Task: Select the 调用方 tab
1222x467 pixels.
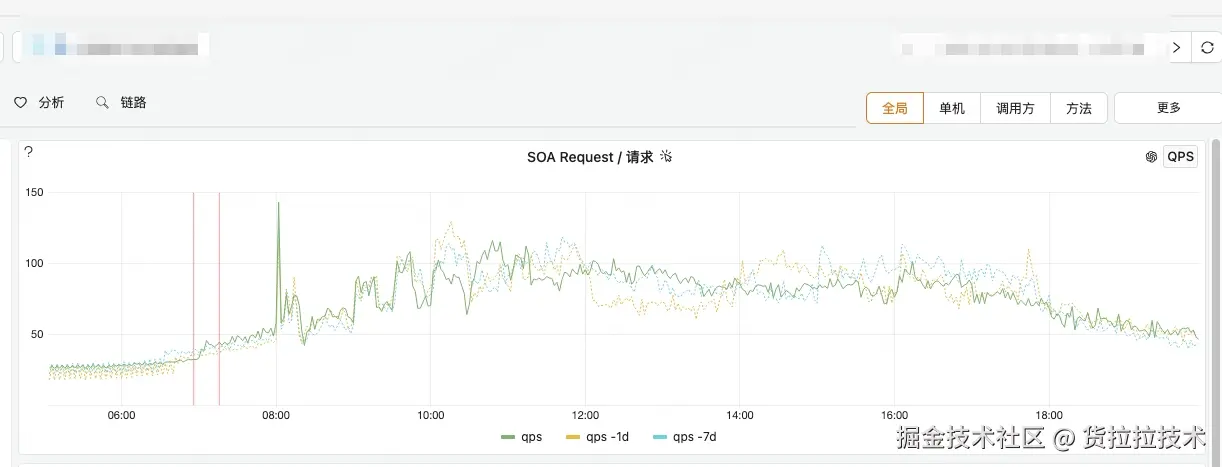Action: click(1015, 108)
